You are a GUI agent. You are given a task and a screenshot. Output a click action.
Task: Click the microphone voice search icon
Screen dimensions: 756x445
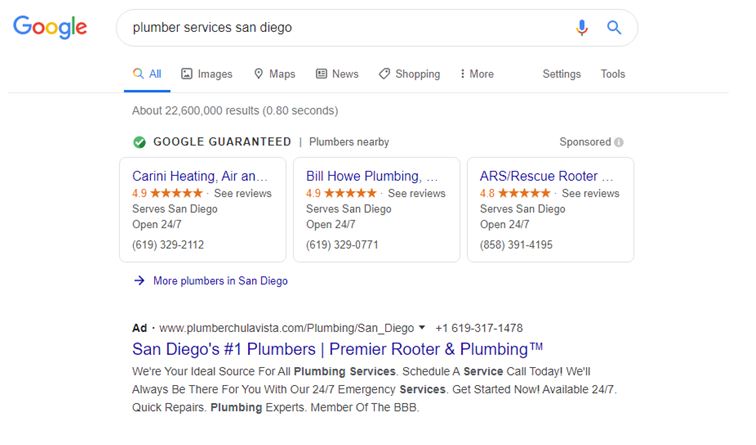click(582, 27)
